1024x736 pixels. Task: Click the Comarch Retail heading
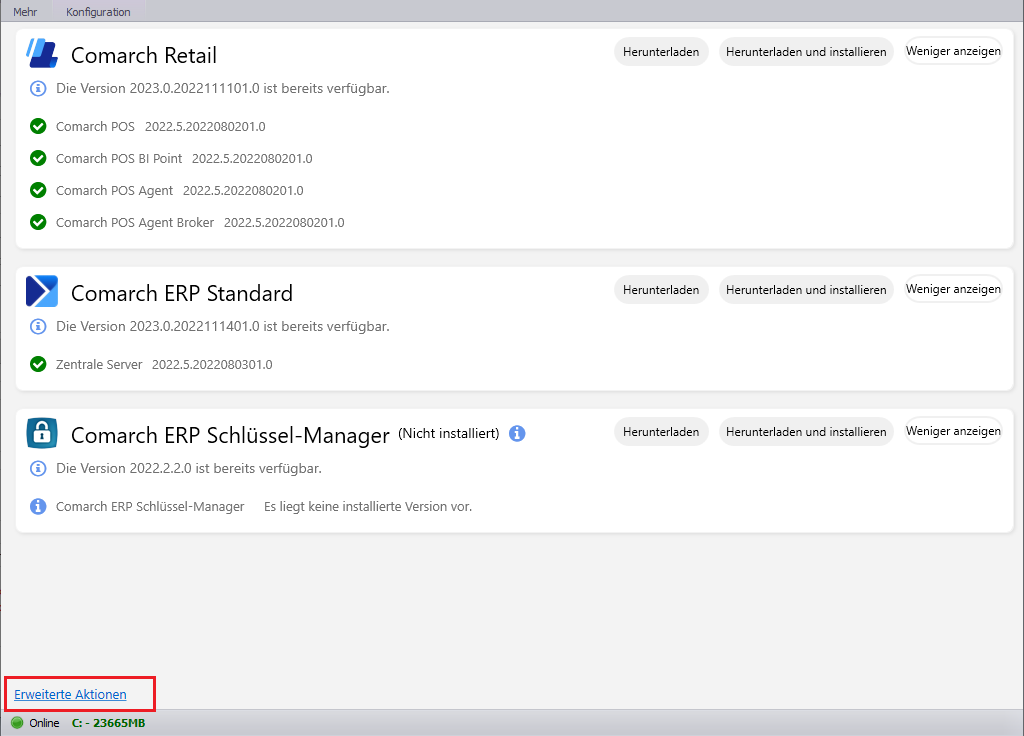click(x=144, y=56)
